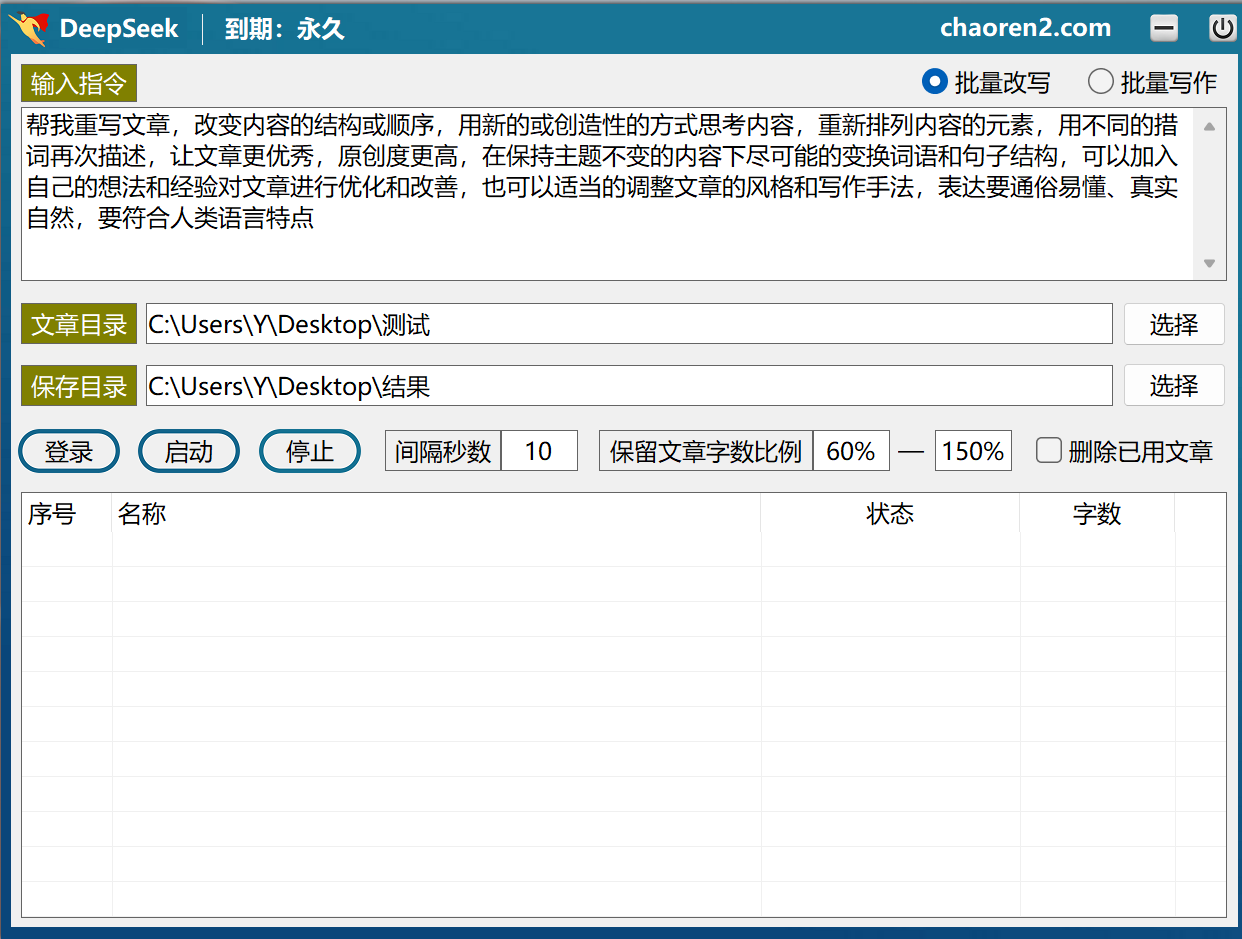1242x939 pixels.
Task: Click the instruction box scroll down arrow
Action: tap(1209, 264)
